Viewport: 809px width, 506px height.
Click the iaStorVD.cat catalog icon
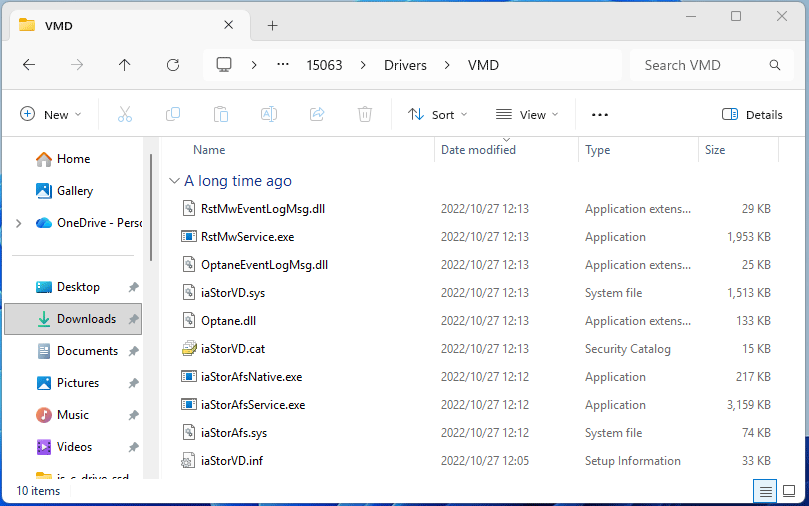[x=189, y=349]
